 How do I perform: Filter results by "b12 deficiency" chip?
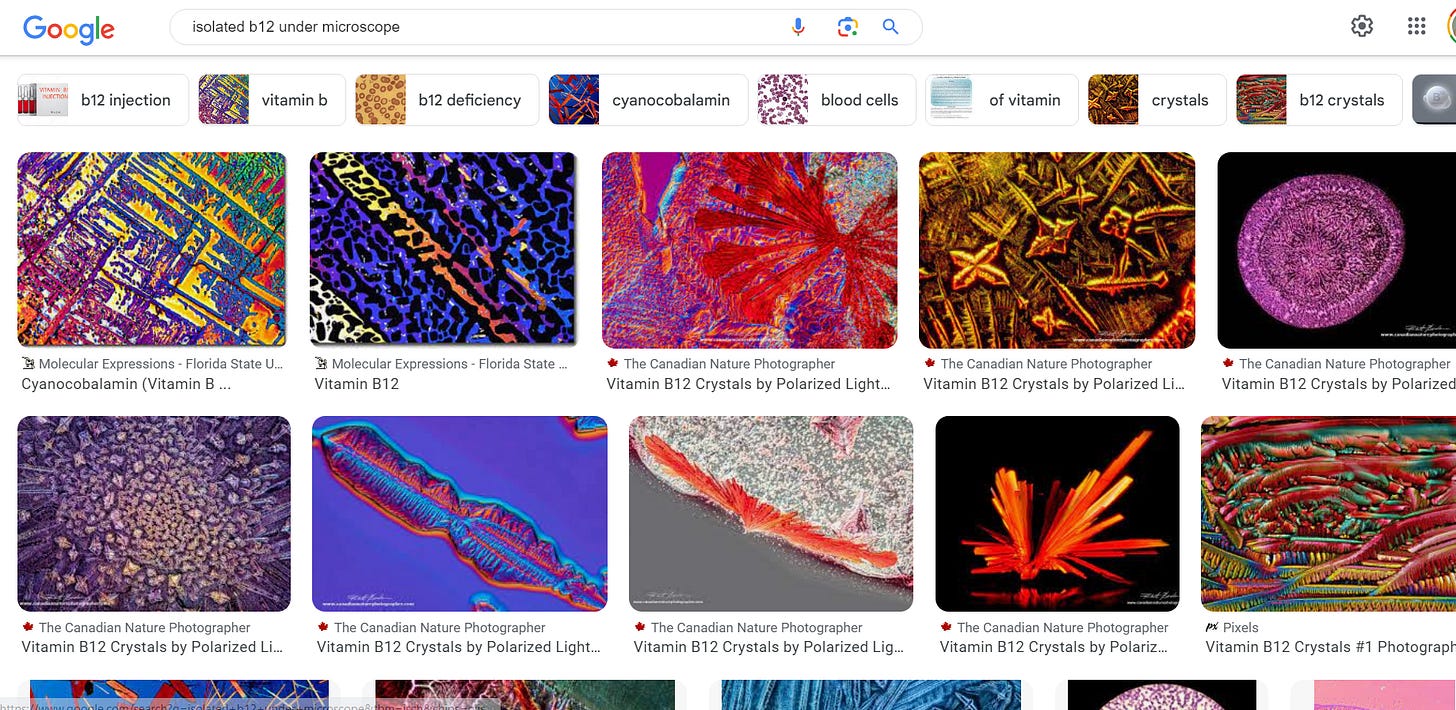[x=446, y=100]
